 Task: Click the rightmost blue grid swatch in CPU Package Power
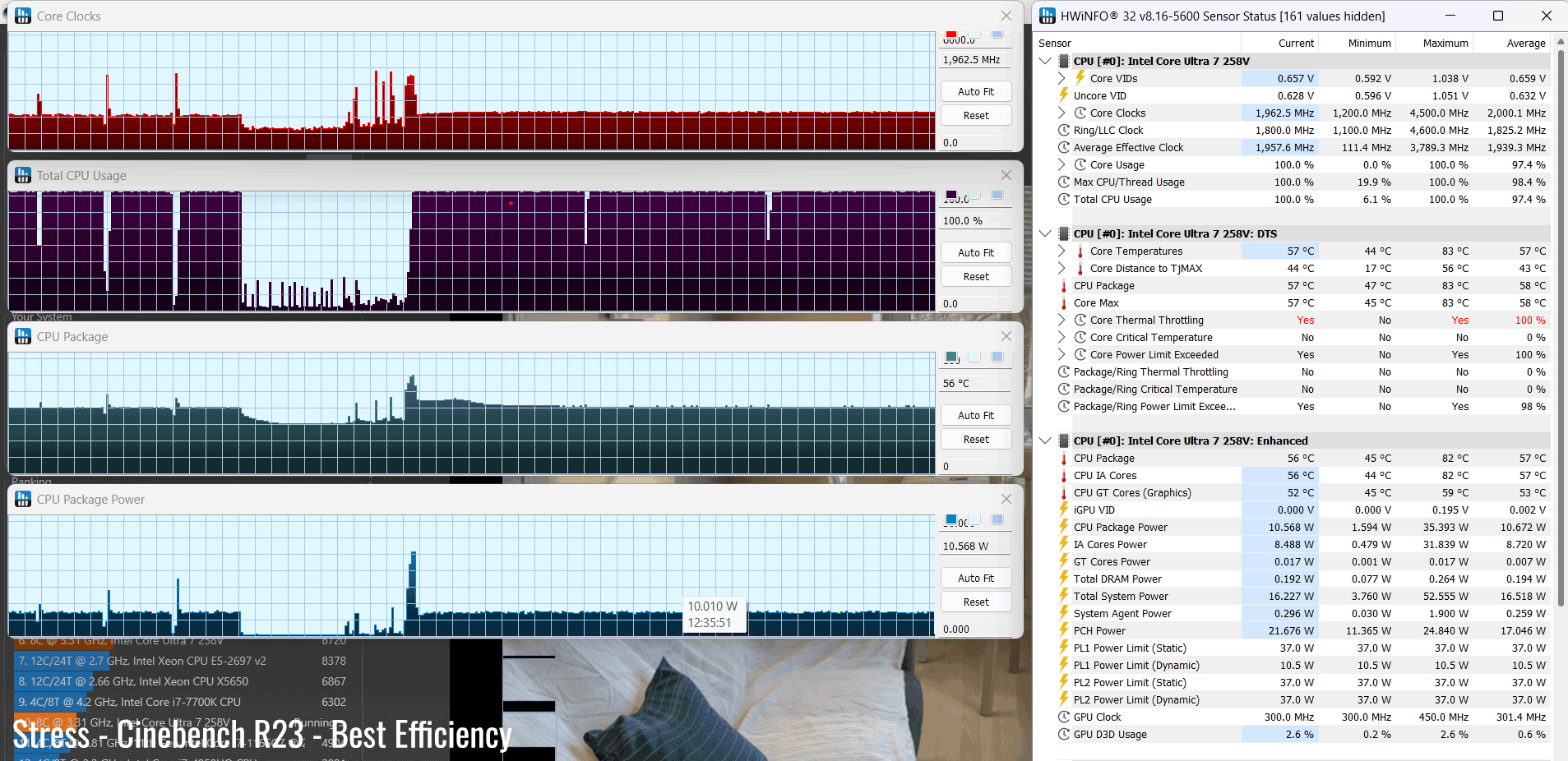pyautogui.click(x=997, y=519)
